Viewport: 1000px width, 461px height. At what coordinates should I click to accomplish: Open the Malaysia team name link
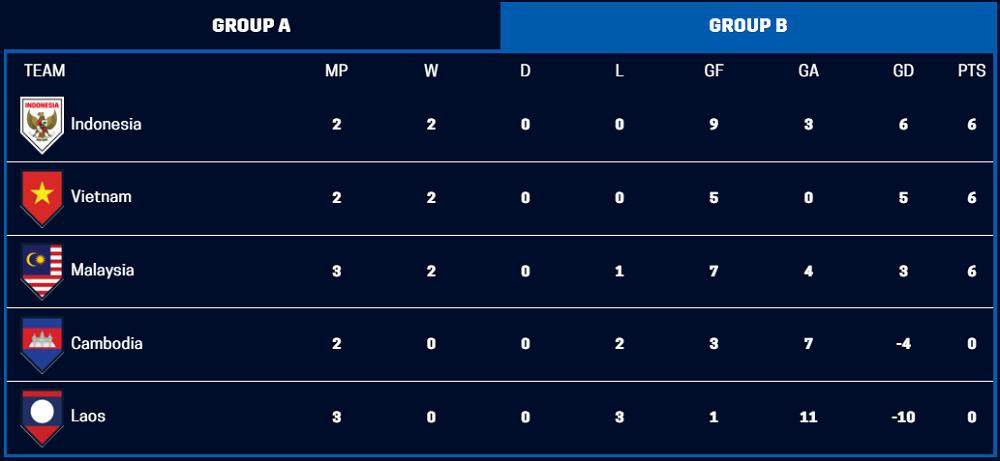coord(102,270)
